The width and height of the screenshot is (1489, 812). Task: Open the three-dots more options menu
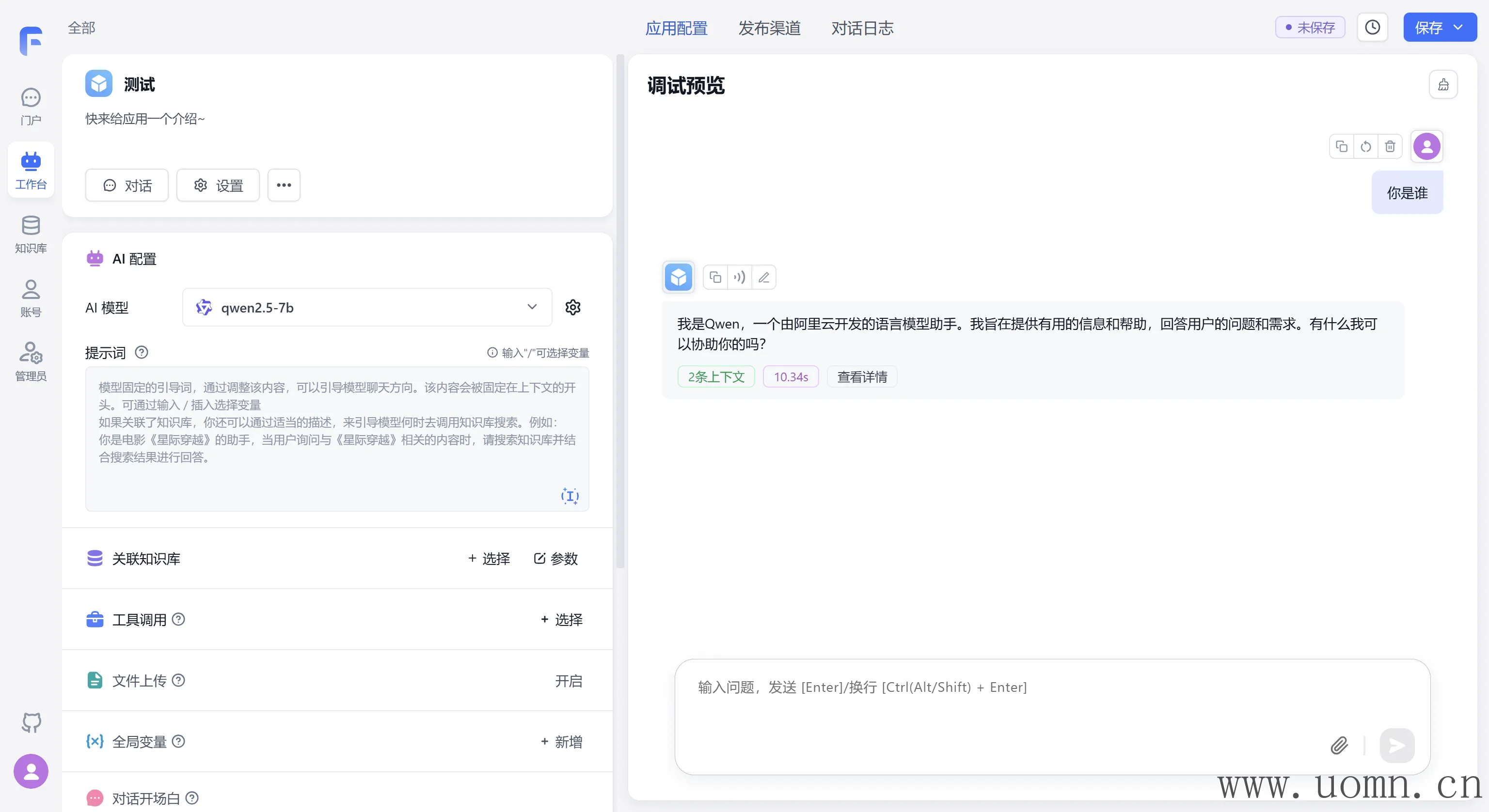tap(283, 185)
